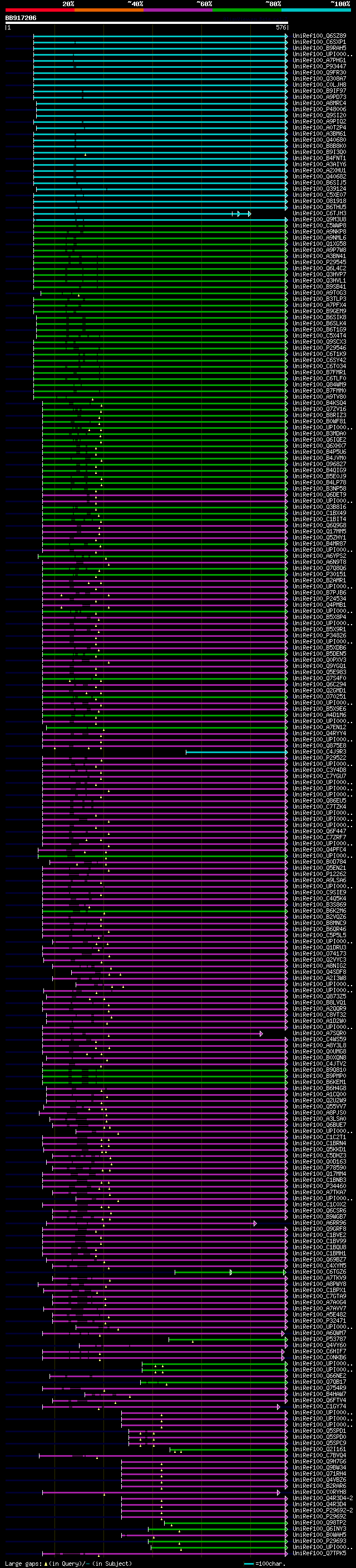
Task: Click the green ~80% legend color bar
Action: 247,10
